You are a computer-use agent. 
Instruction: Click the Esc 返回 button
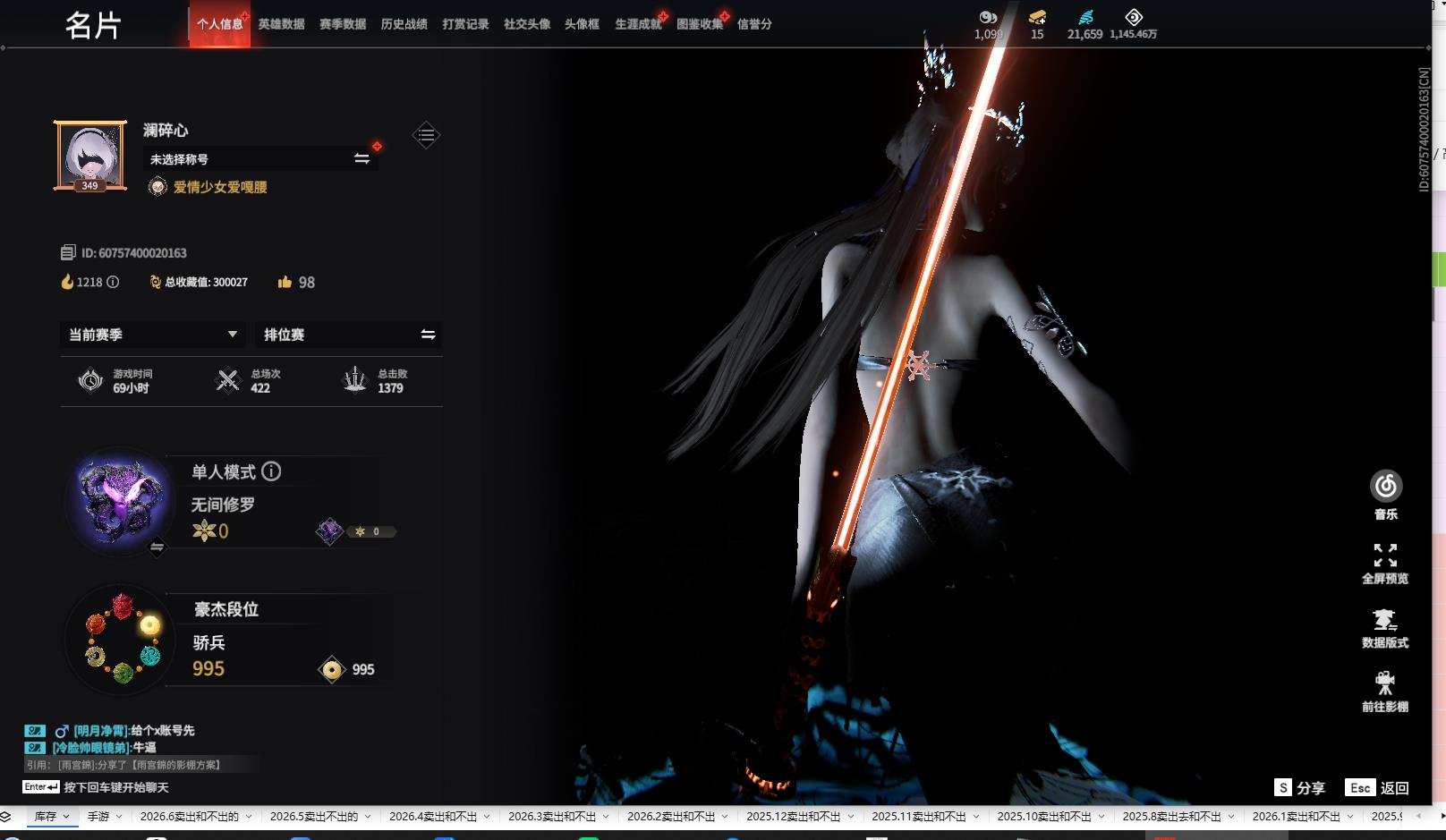tap(1377, 787)
